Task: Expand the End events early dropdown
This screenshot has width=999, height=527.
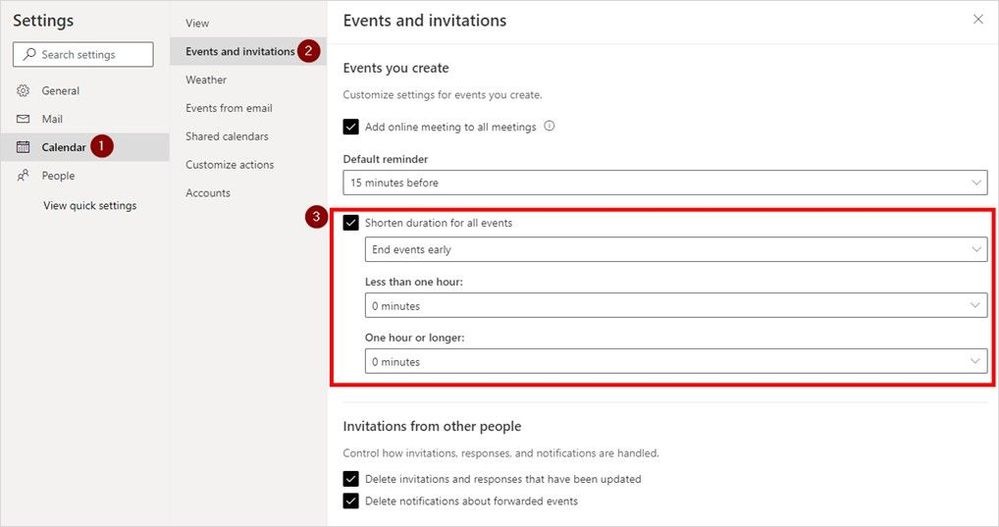Action: [x=675, y=250]
